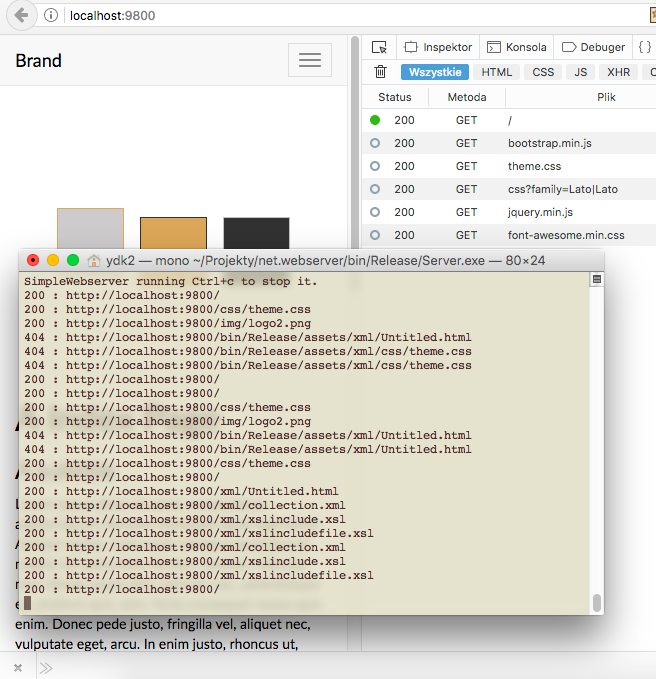
Task: Click the Brand link in navbar
Action: click(x=39, y=61)
